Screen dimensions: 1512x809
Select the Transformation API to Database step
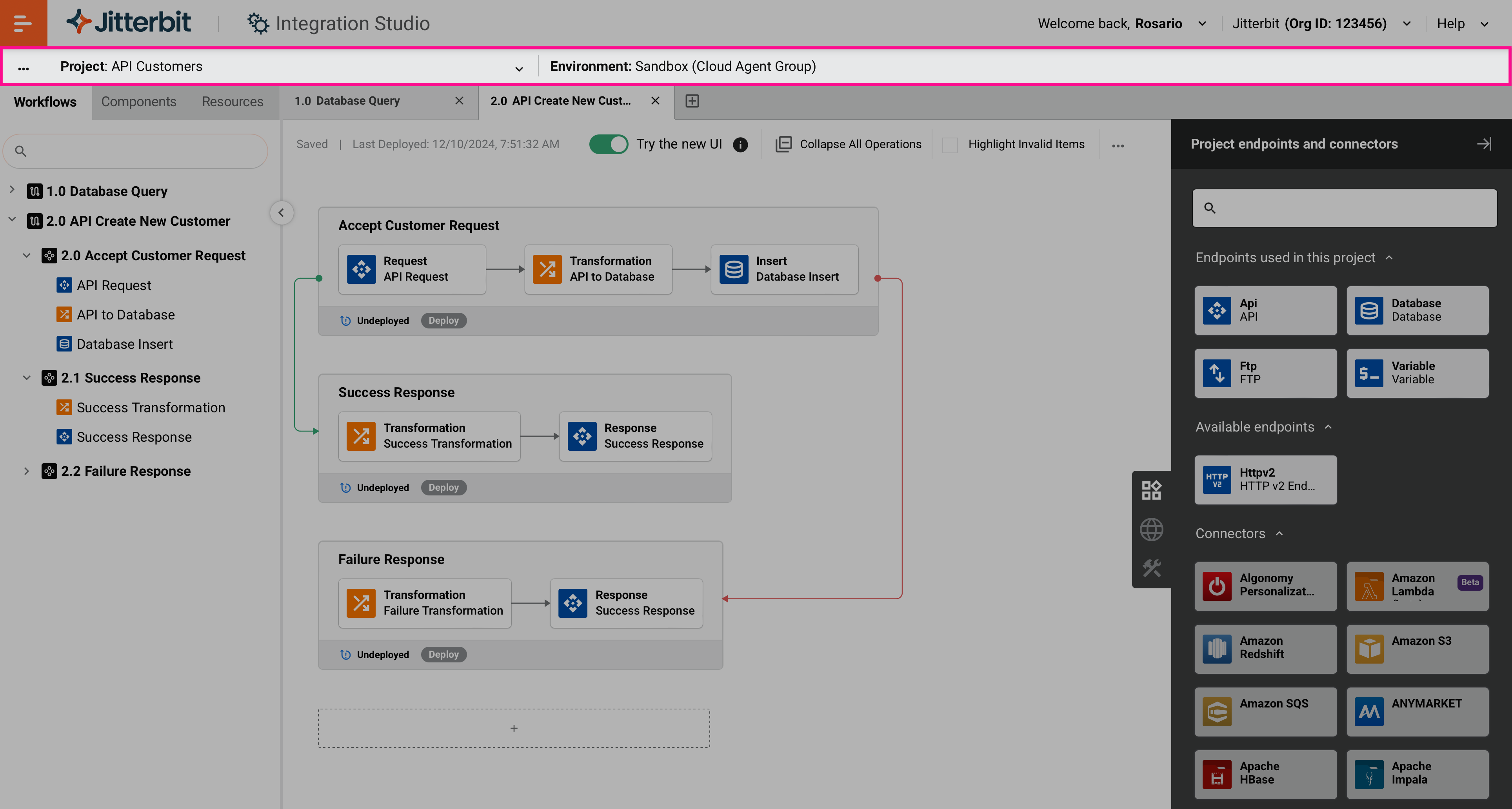point(598,269)
